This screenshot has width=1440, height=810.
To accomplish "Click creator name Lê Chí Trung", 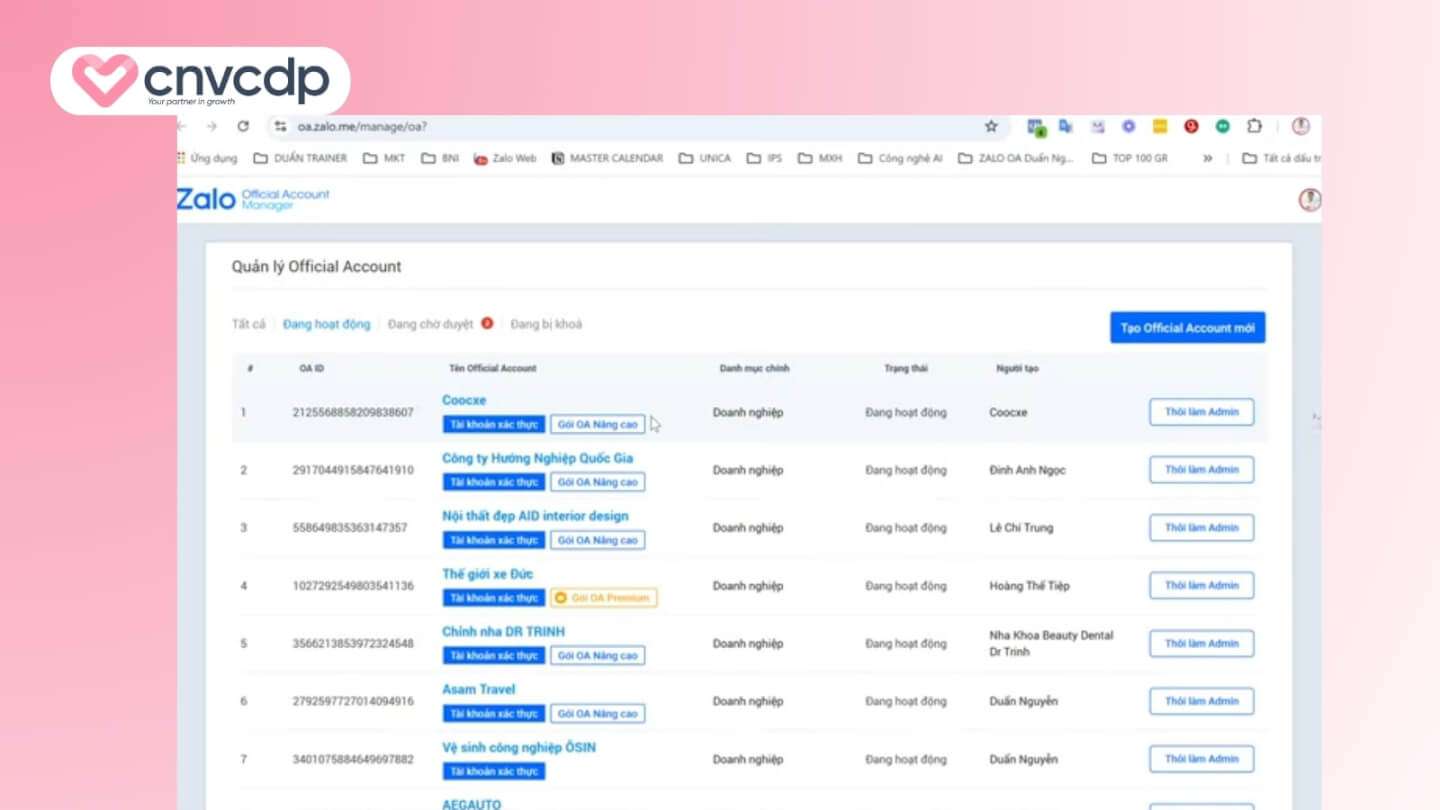I will tap(1021, 528).
